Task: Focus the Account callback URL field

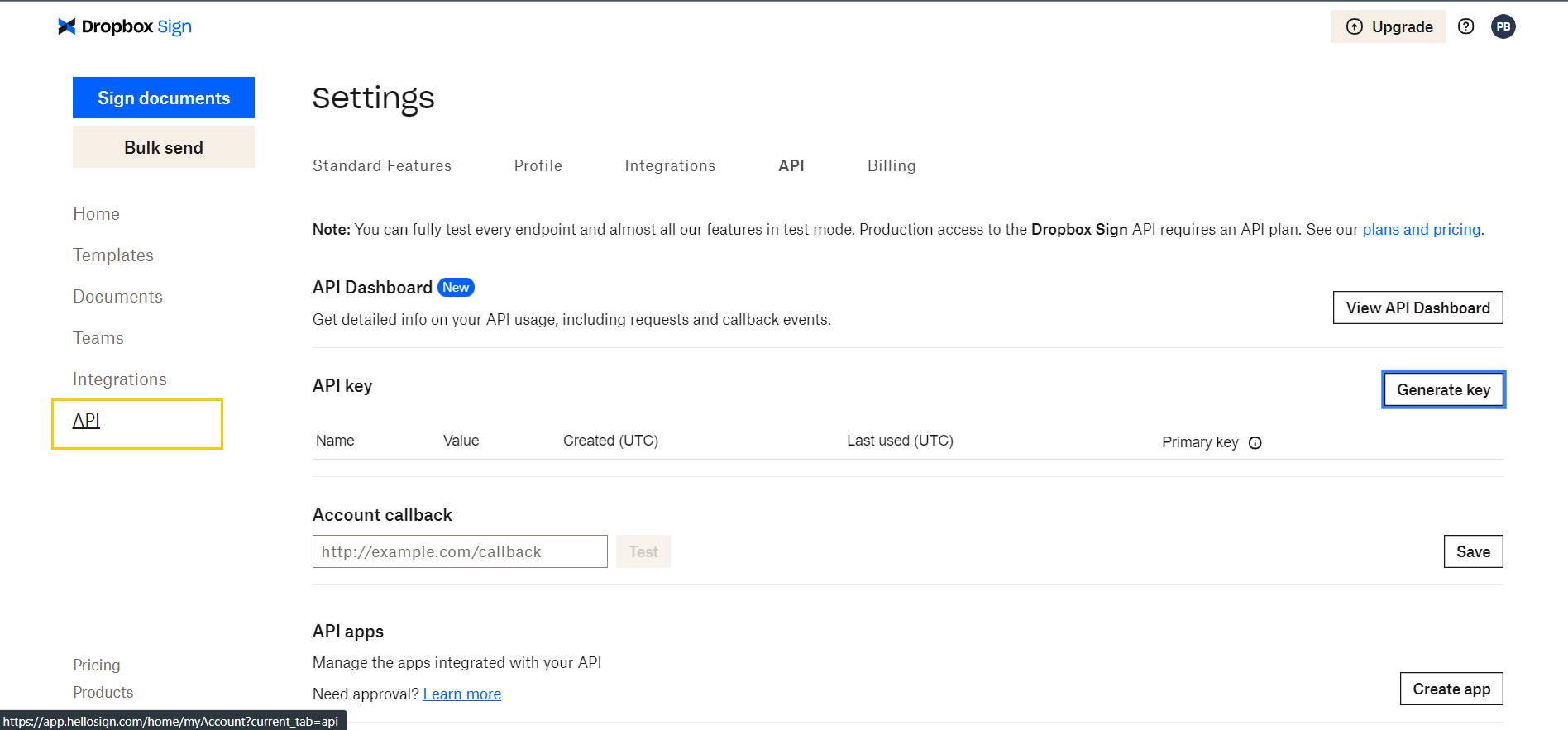Action: 460,551
